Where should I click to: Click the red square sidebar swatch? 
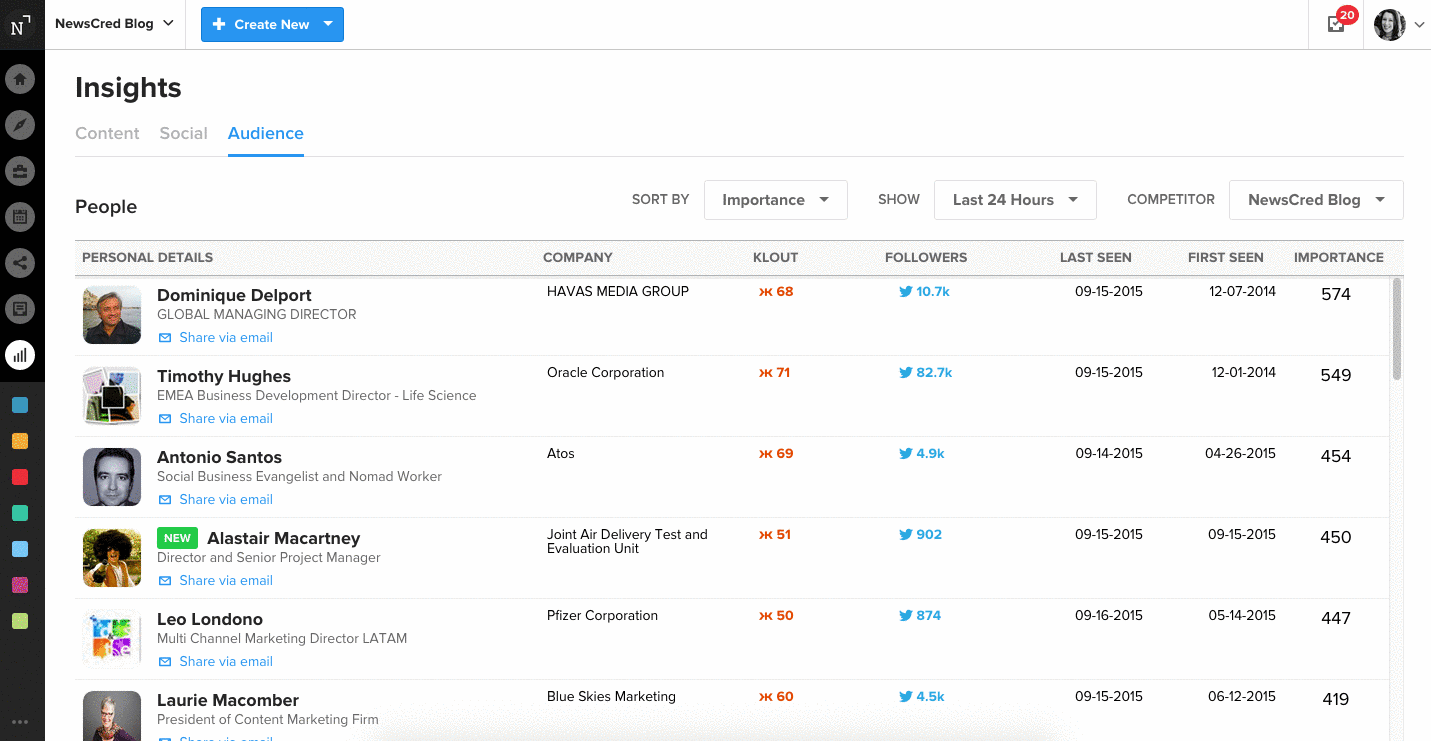(x=20, y=477)
